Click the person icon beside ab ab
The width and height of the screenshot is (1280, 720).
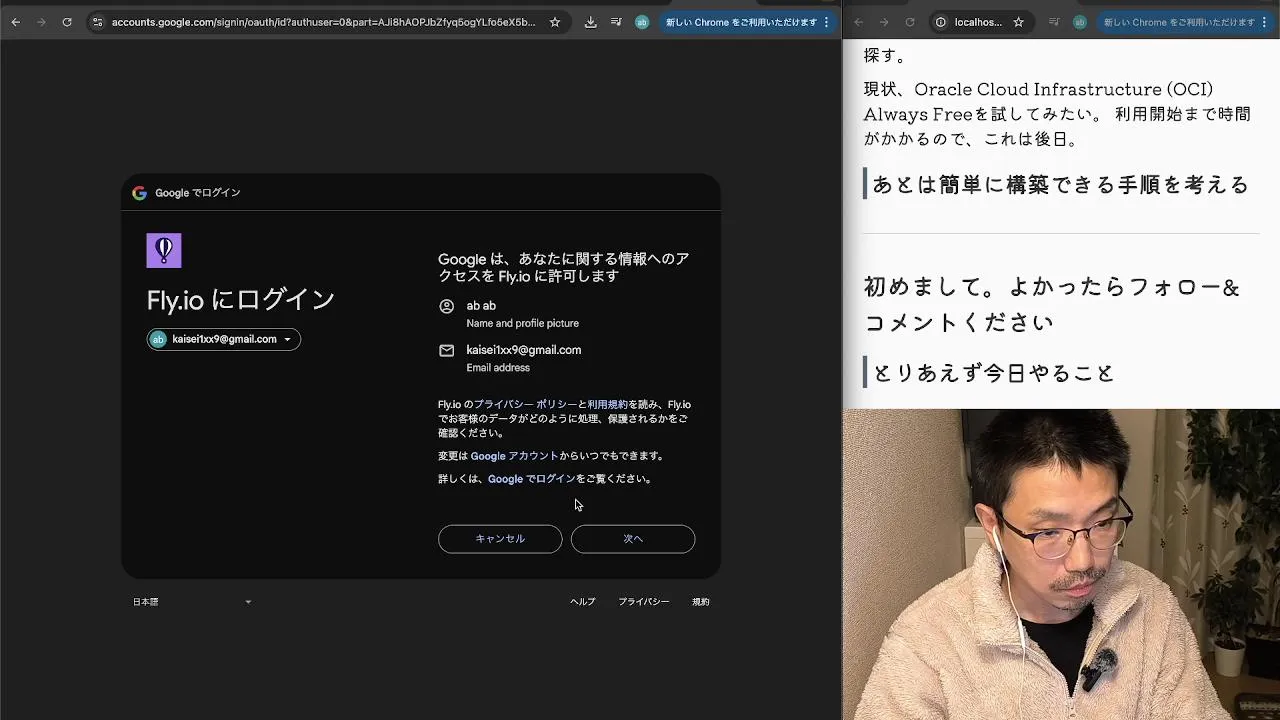447,307
